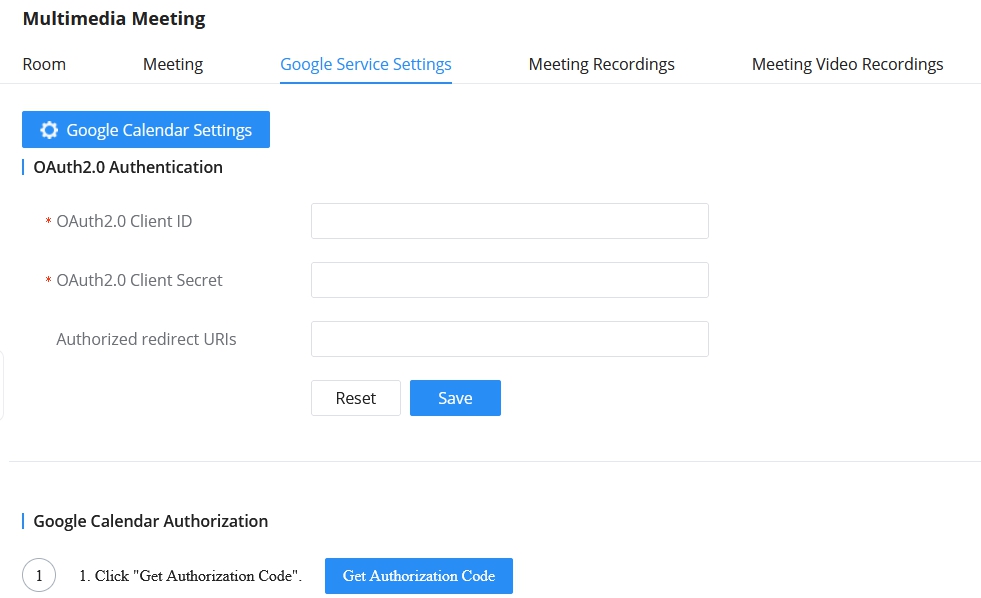Select the OAuth2.0 Client Secret field
Screen dimensions: 981x598
click(x=509, y=280)
